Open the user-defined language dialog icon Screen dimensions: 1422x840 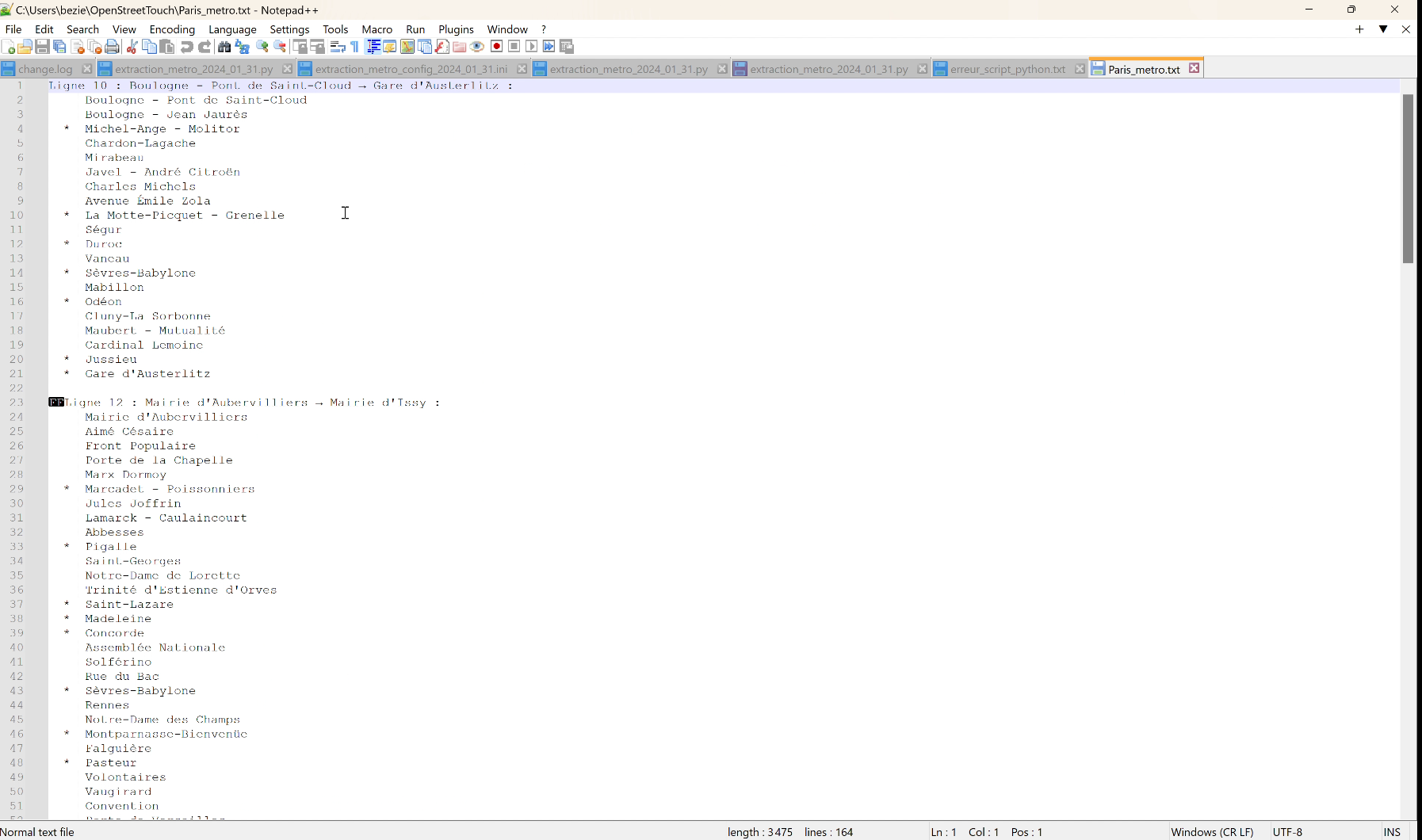coord(390,47)
